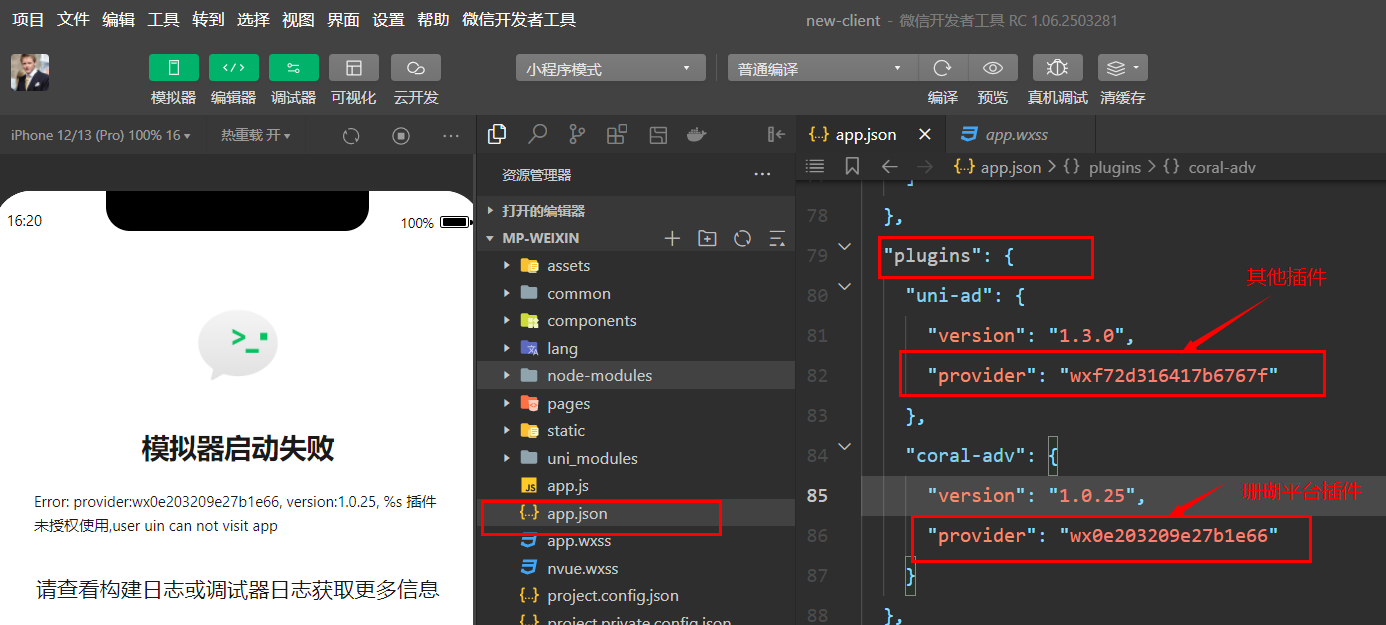1386x625 pixels.
Task: Click the bookmark icon in editor toolbar
Action: click(x=852, y=166)
